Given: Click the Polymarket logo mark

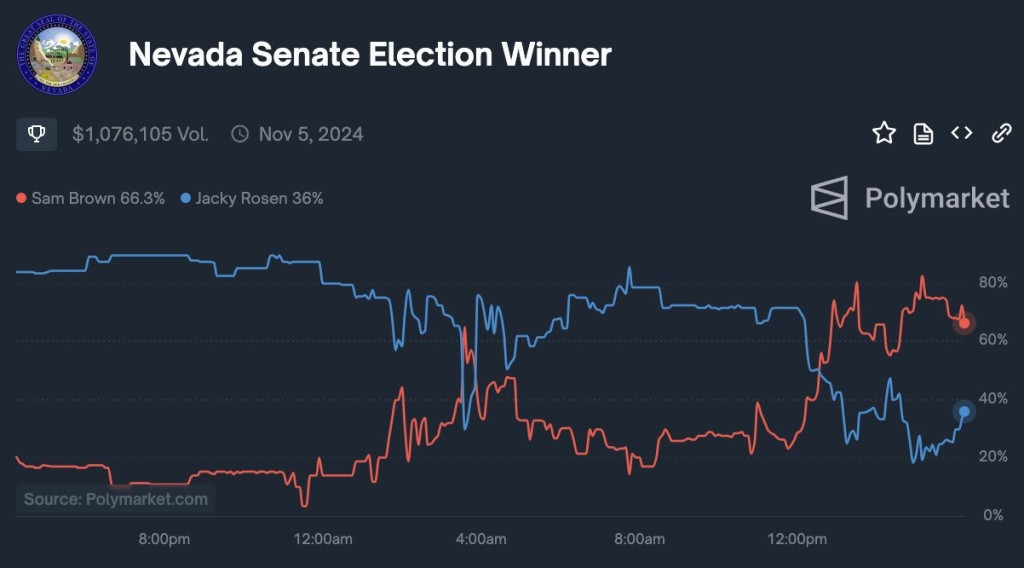Looking at the screenshot, I should pyautogui.click(x=829, y=198).
